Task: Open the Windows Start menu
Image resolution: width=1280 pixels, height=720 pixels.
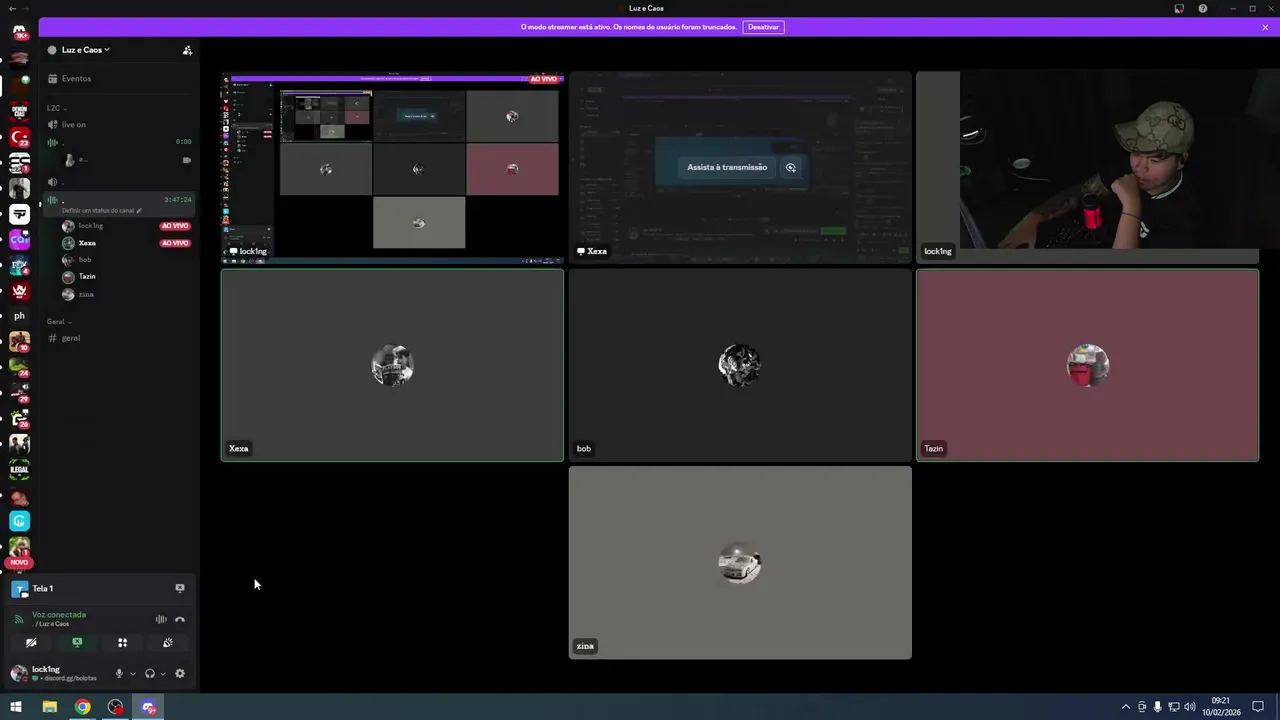Action: (16, 707)
